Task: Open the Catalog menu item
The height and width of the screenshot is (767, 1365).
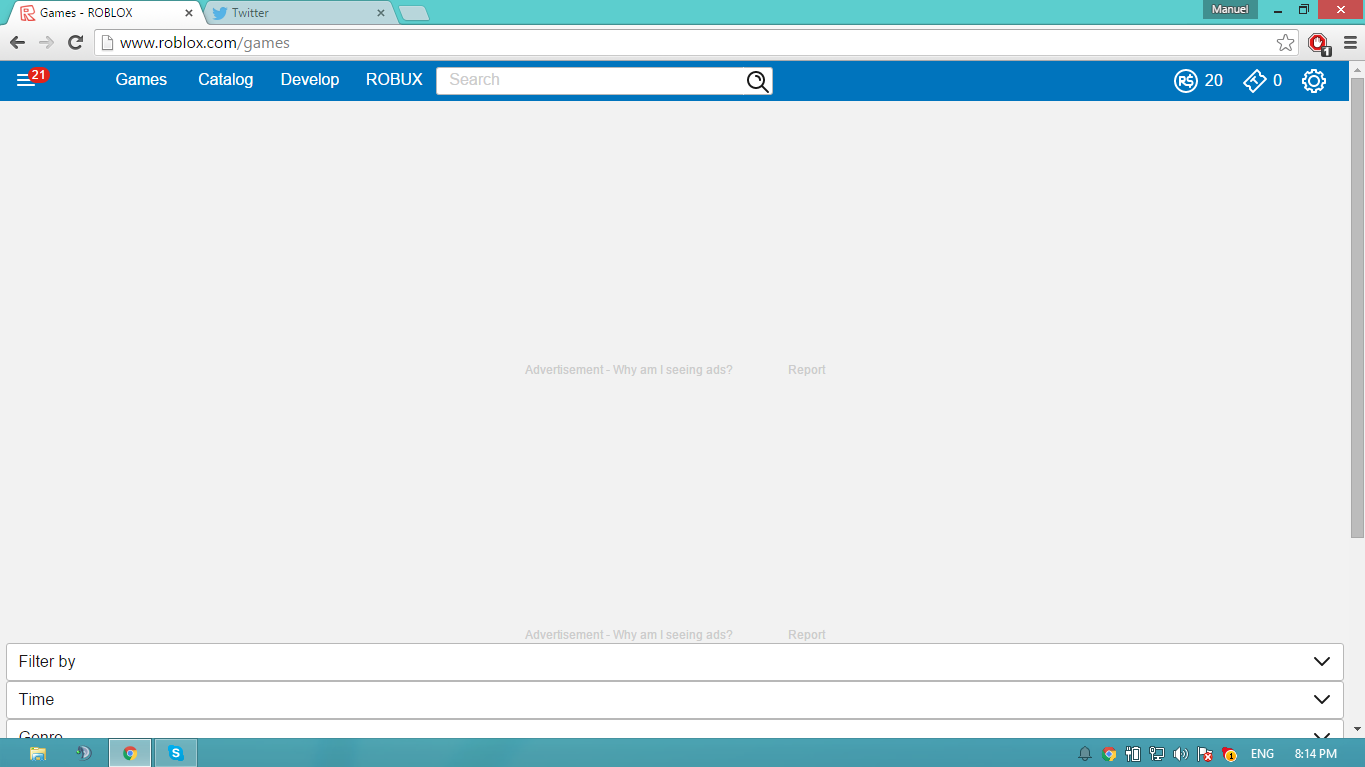Action: (225, 80)
